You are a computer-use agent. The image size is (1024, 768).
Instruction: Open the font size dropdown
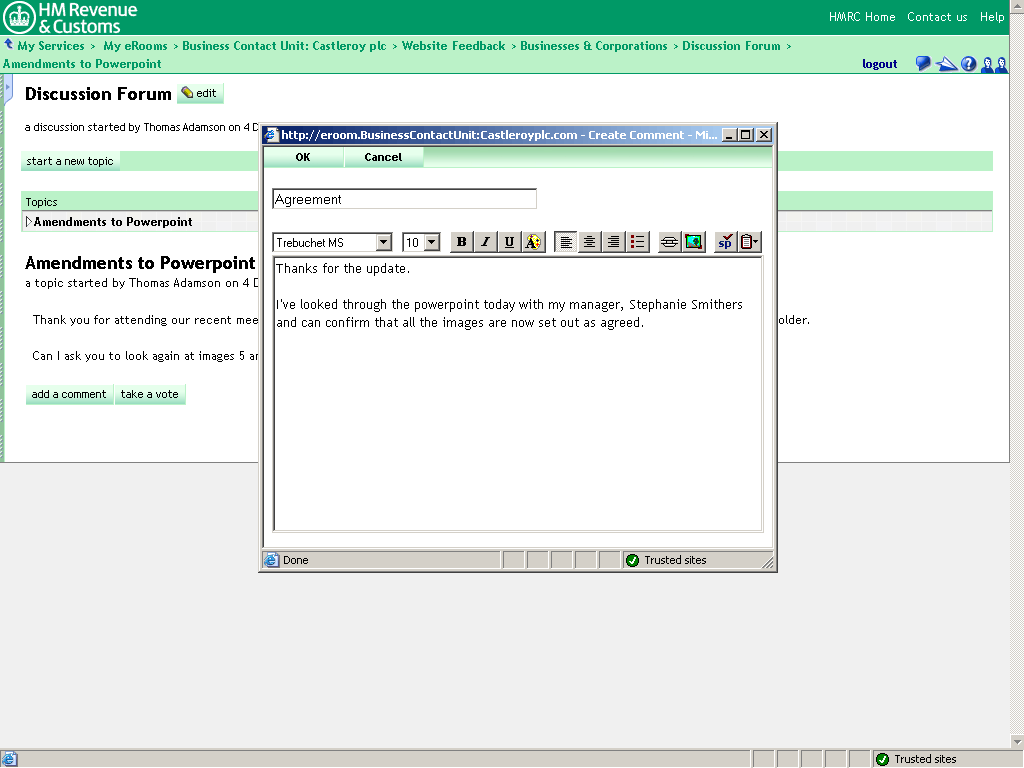coord(431,243)
